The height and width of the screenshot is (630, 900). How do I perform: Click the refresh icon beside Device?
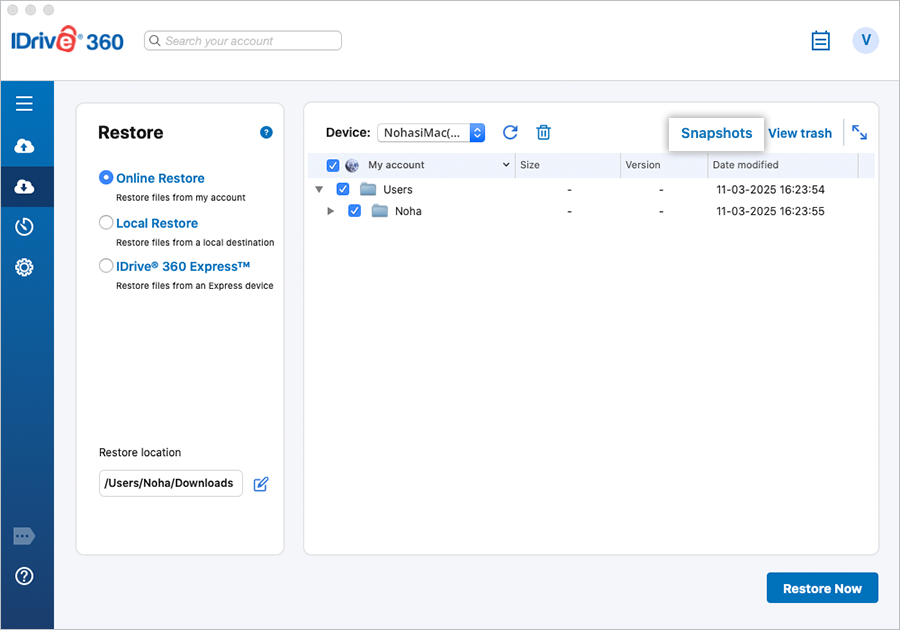click(510, 133)
